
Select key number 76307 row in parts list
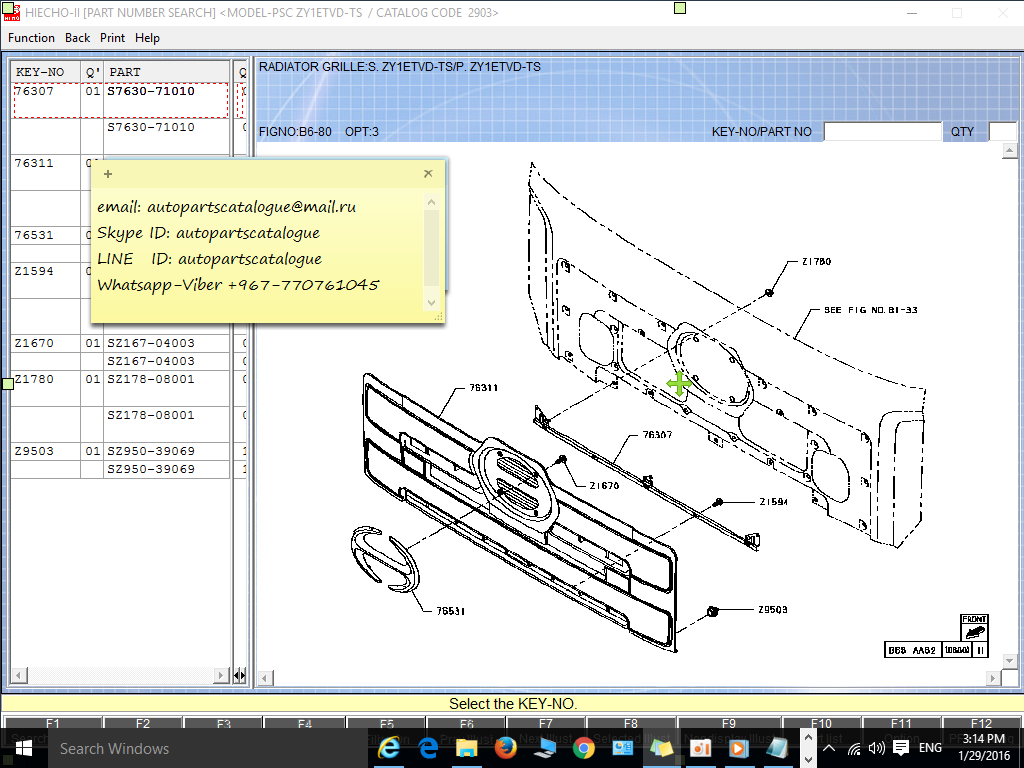[x=121, y=100]
